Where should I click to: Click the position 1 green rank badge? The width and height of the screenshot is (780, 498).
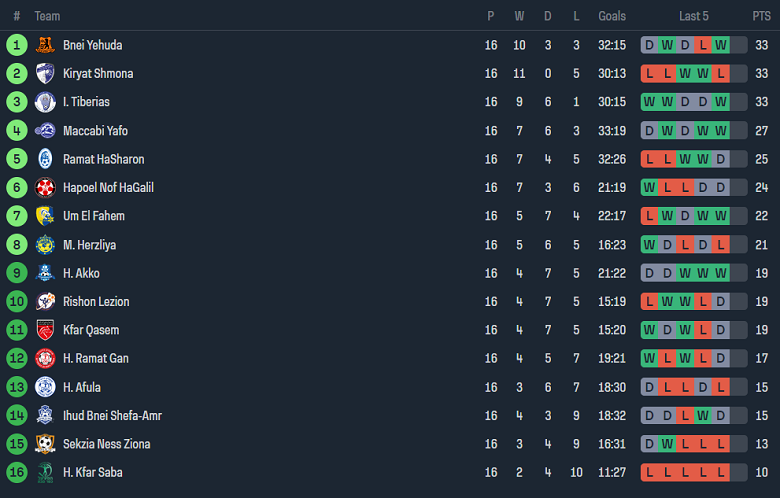(16, 45)
